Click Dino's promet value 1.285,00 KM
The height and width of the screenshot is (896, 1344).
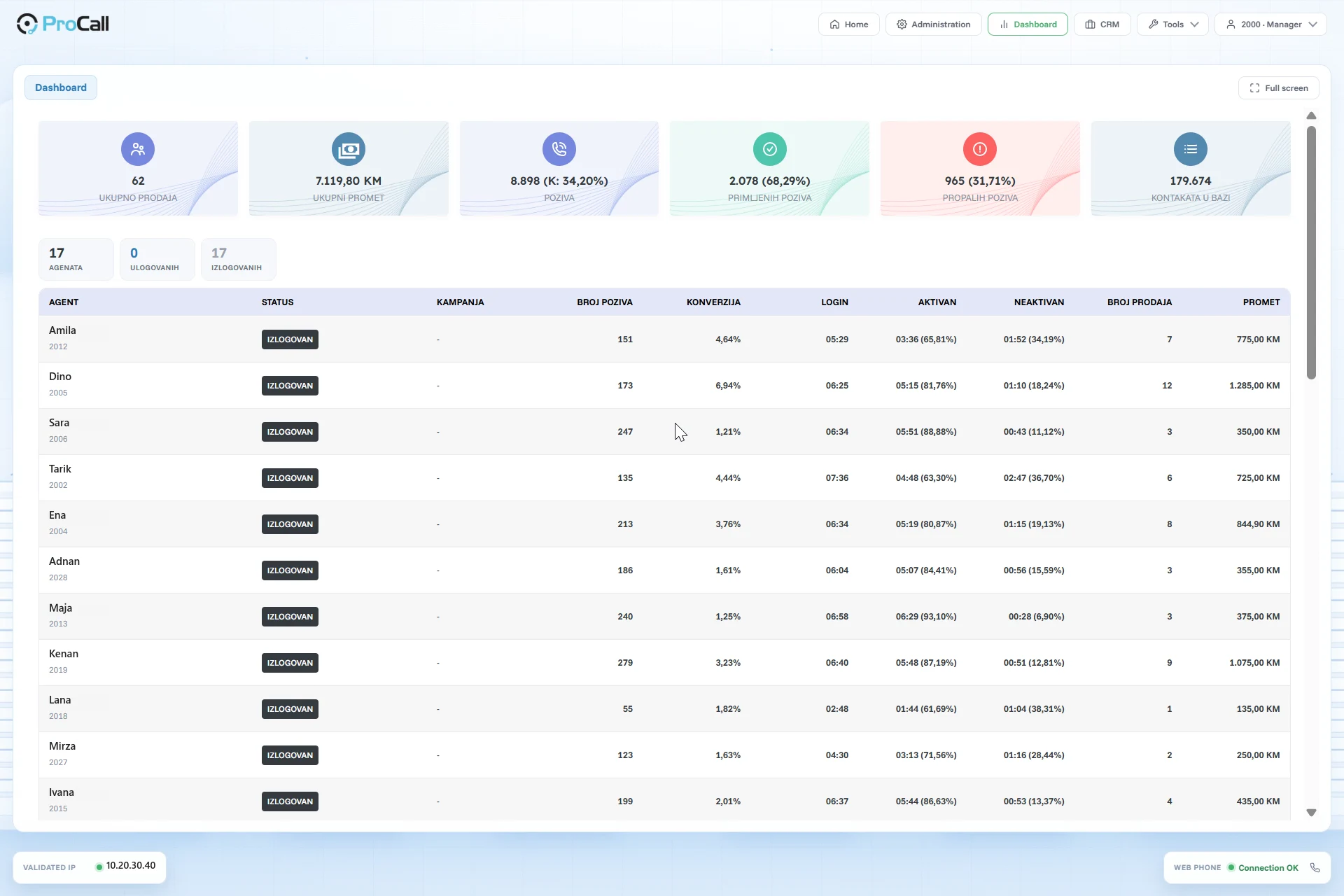pyautogui.click(x=1254, y=386)
